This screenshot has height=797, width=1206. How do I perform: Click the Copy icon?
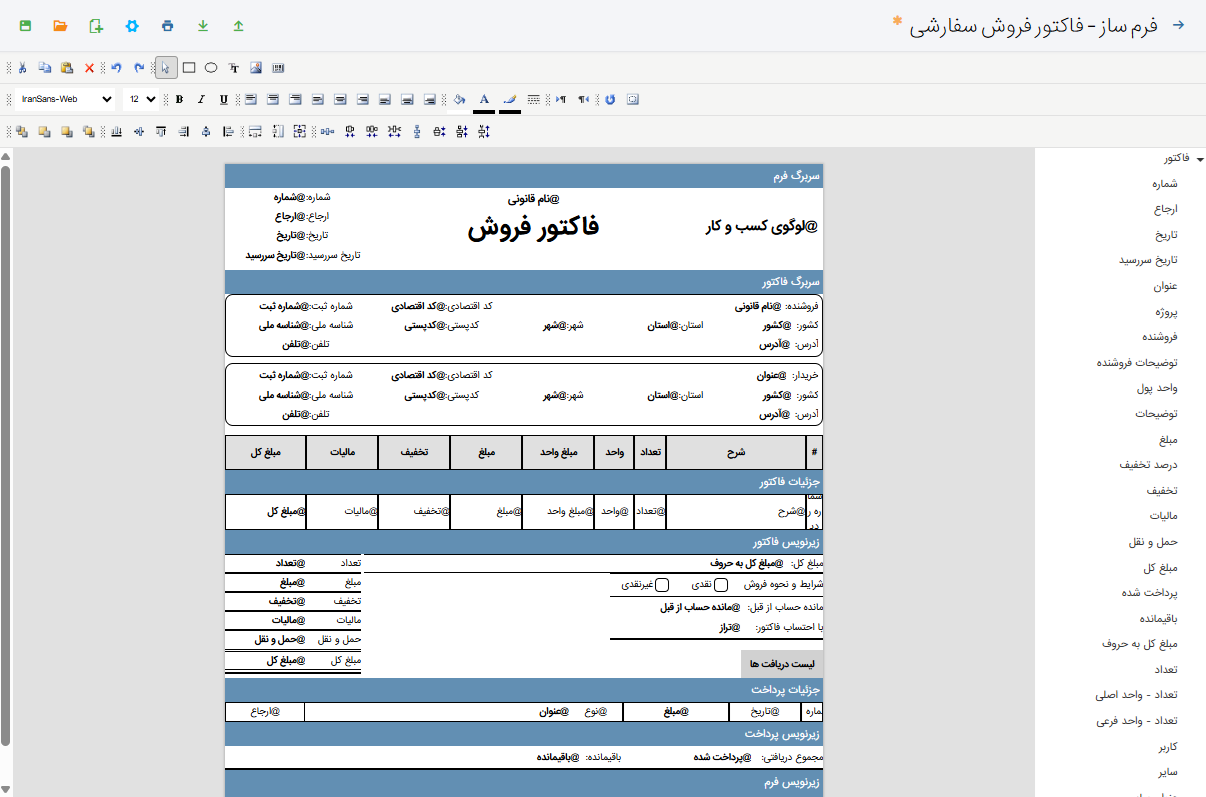[x=45, y=68]
